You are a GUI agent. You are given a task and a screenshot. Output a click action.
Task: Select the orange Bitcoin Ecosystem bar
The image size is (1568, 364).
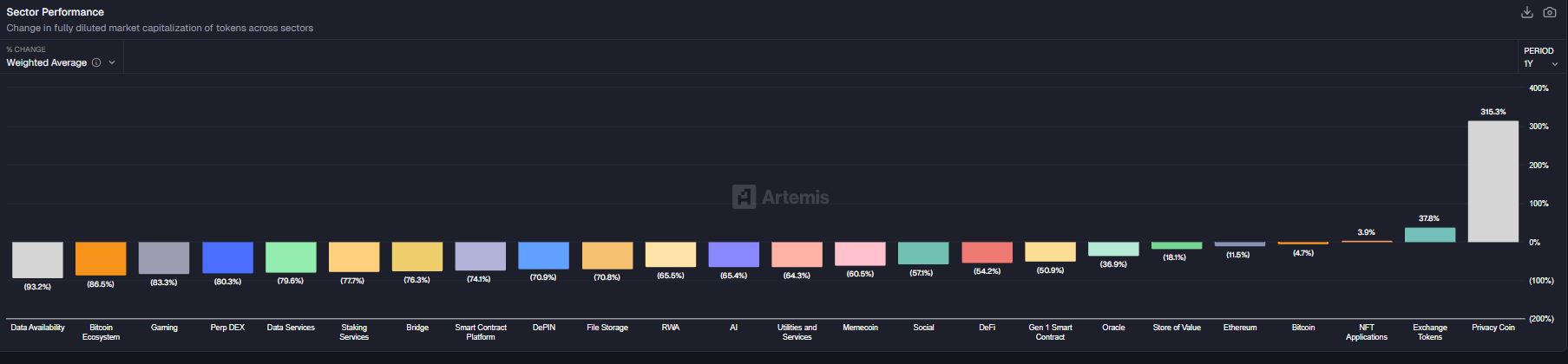point(101,258)
